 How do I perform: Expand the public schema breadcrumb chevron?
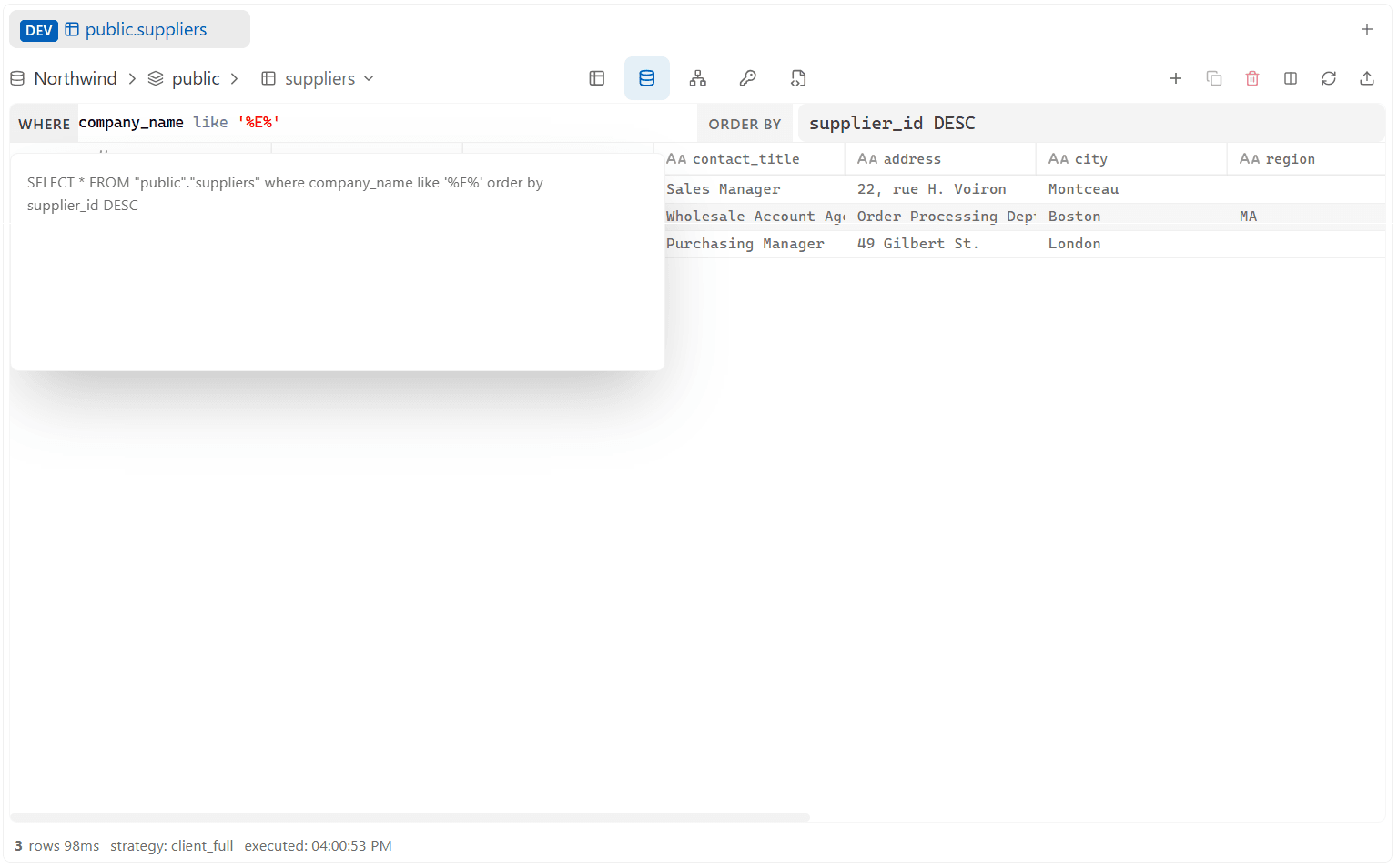[234, 78]
